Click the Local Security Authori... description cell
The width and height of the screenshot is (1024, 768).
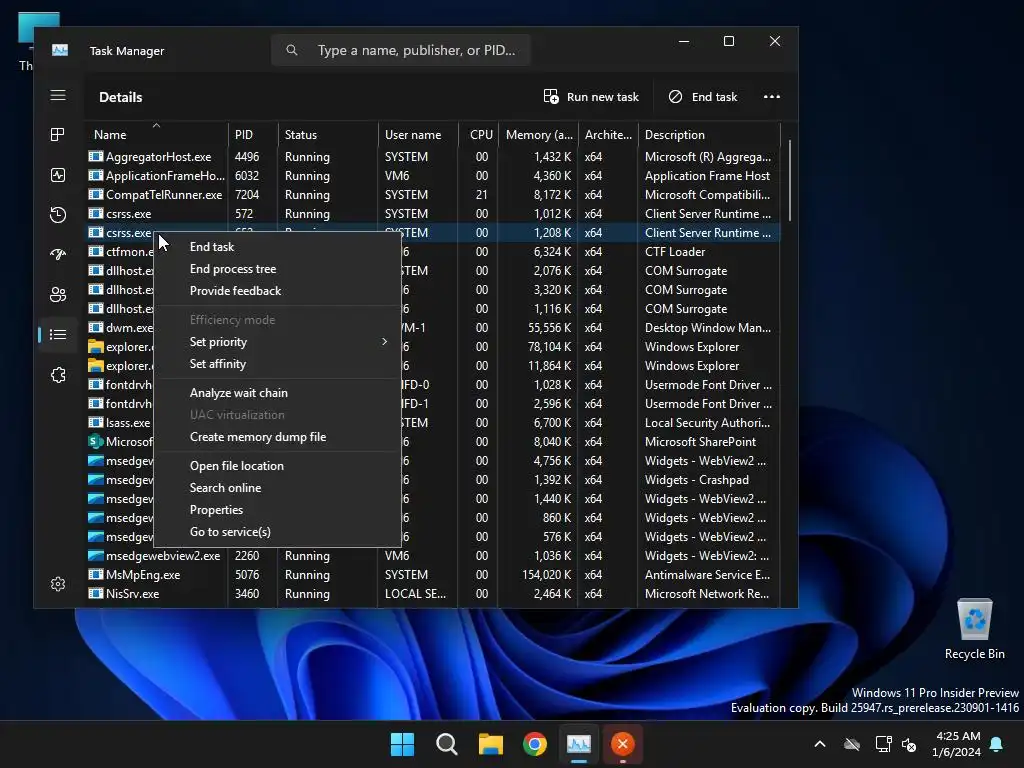(x=708, y=423)
